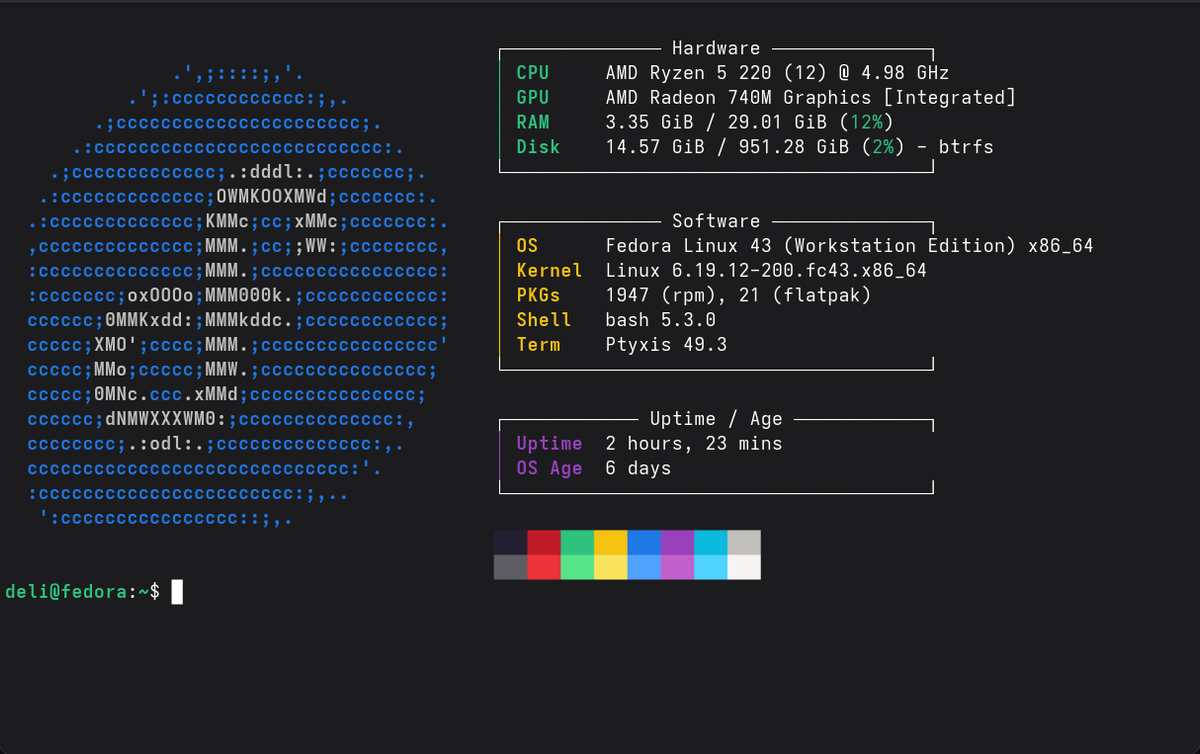
Task: Click the green 'Disk' label
Action: (538, 147)
